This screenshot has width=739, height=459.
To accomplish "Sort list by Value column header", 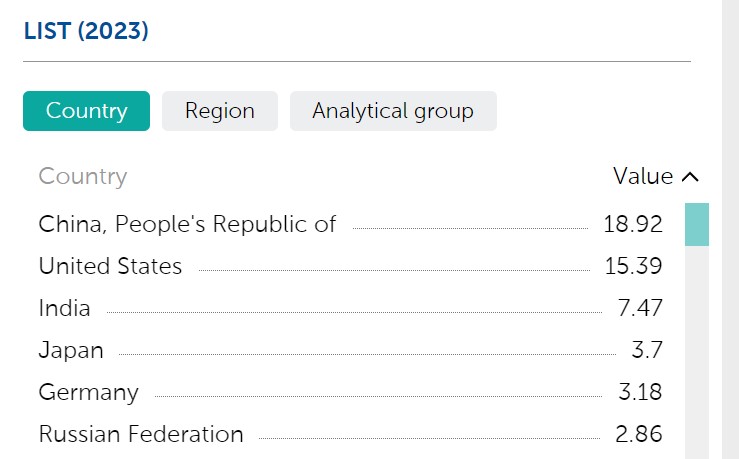I will point(643,176).
